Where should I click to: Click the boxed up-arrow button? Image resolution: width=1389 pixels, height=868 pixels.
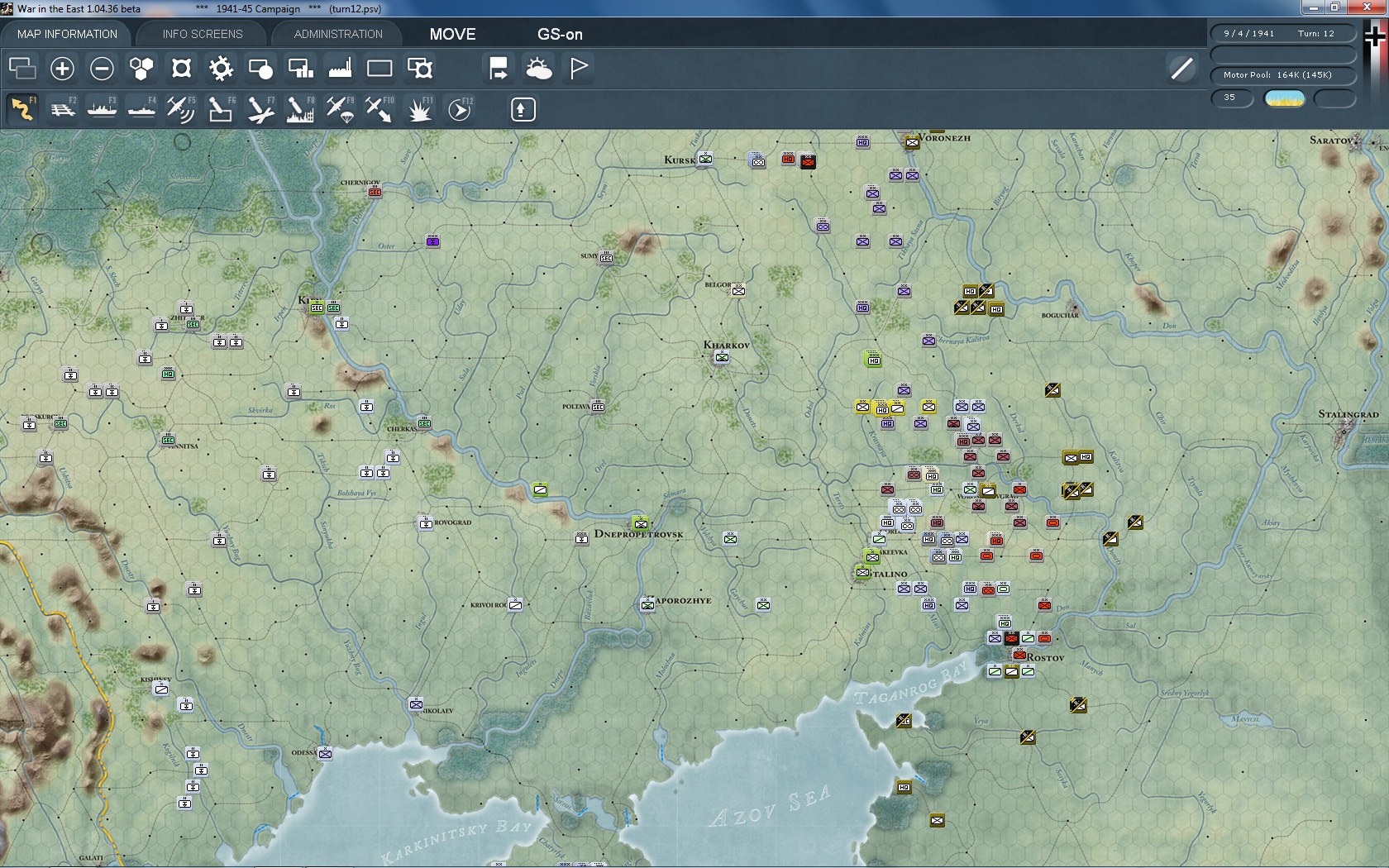click(523, 109)
